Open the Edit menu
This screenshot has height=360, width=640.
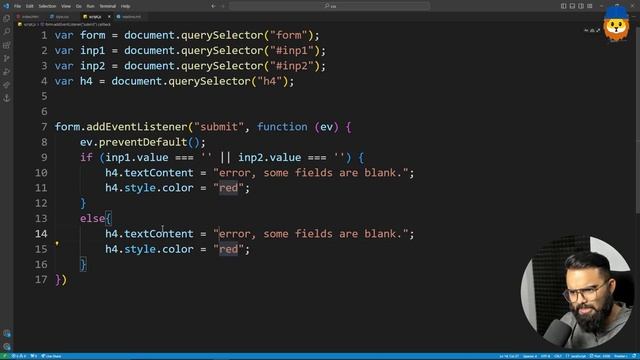coord(30,6)
